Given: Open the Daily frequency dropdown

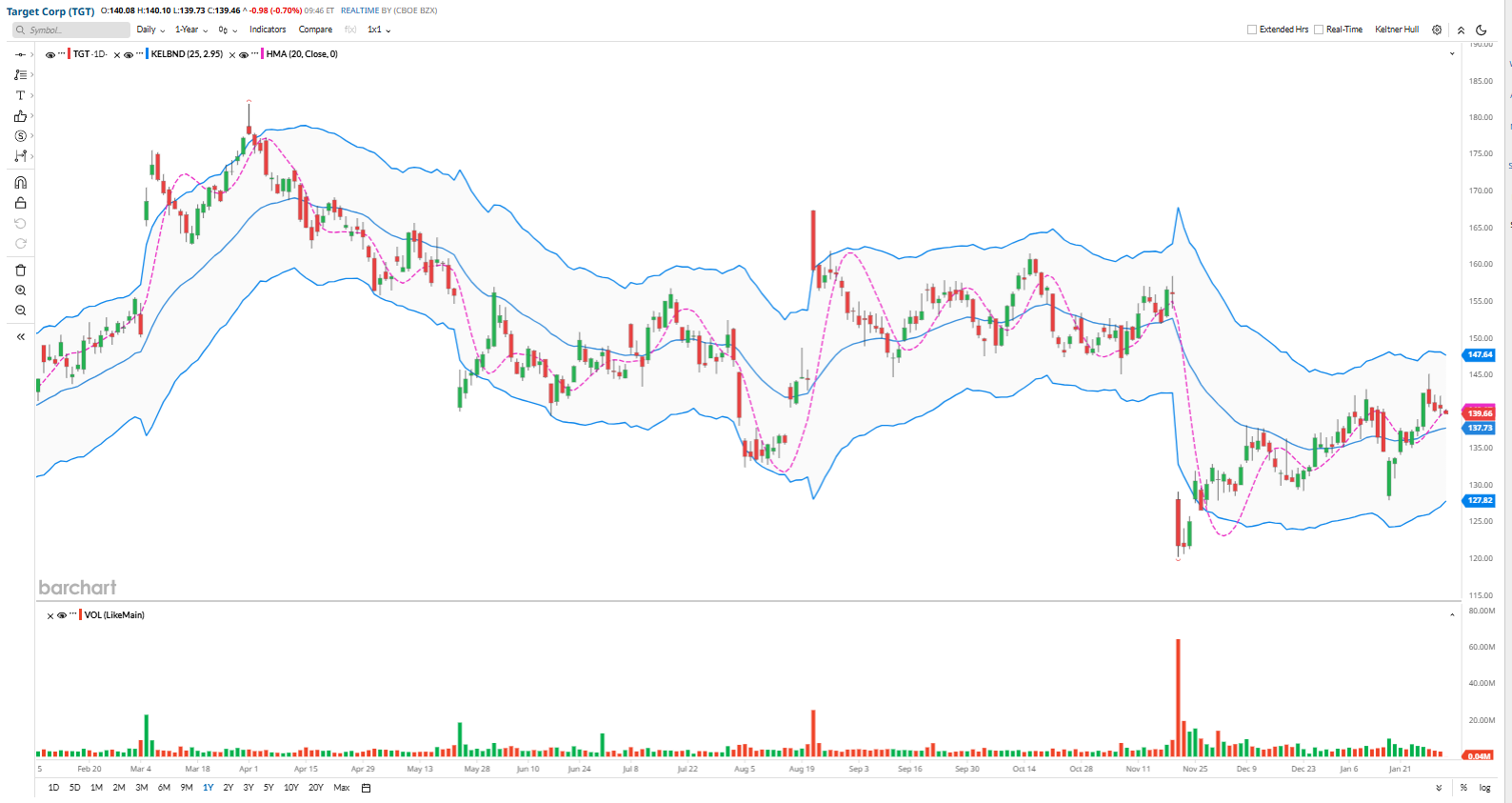Looking at the screenshot, I should 149,30.
